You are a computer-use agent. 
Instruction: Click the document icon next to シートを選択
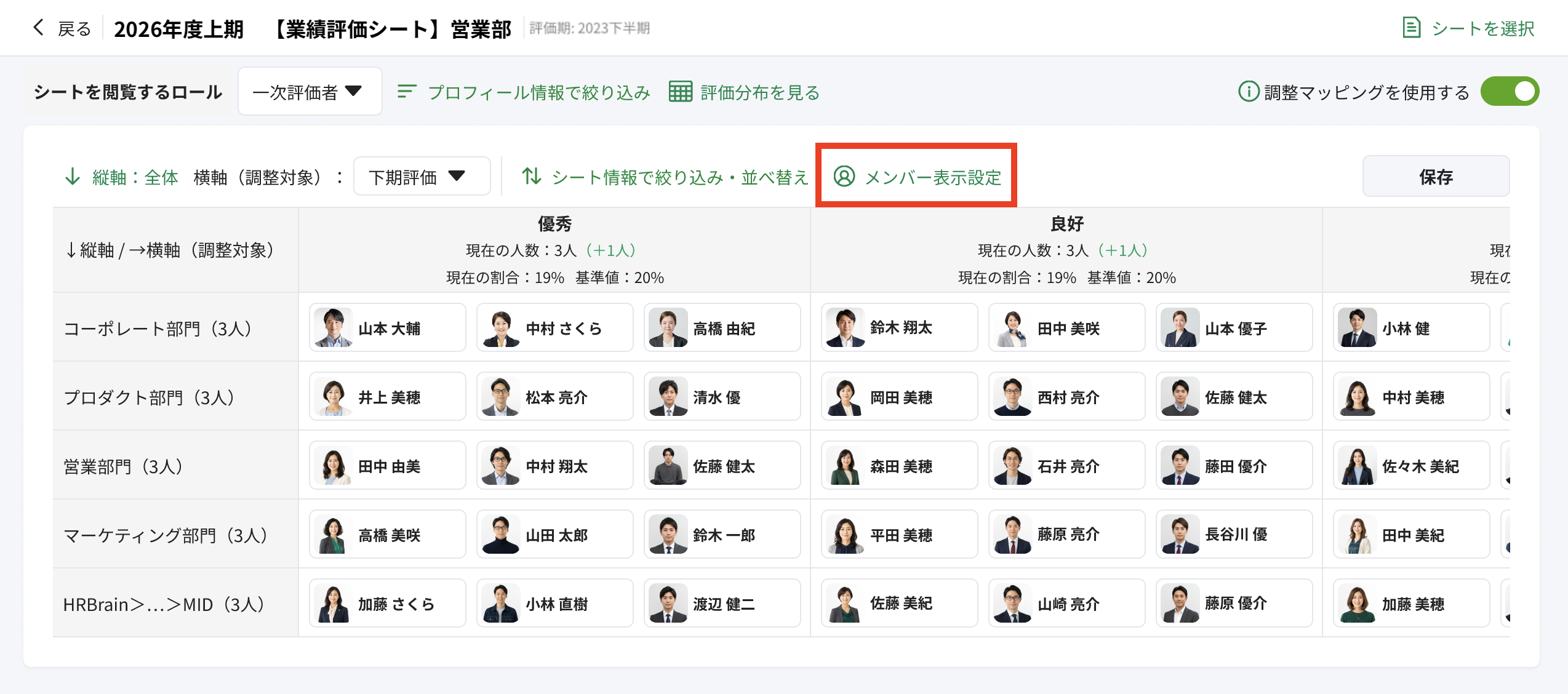point(1411,28)
